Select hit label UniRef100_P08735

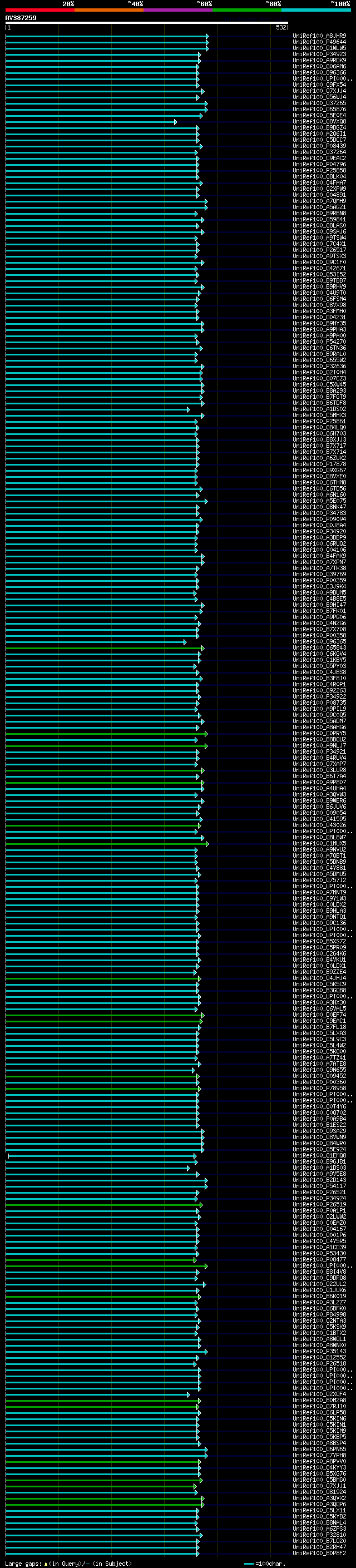point(319,703)
